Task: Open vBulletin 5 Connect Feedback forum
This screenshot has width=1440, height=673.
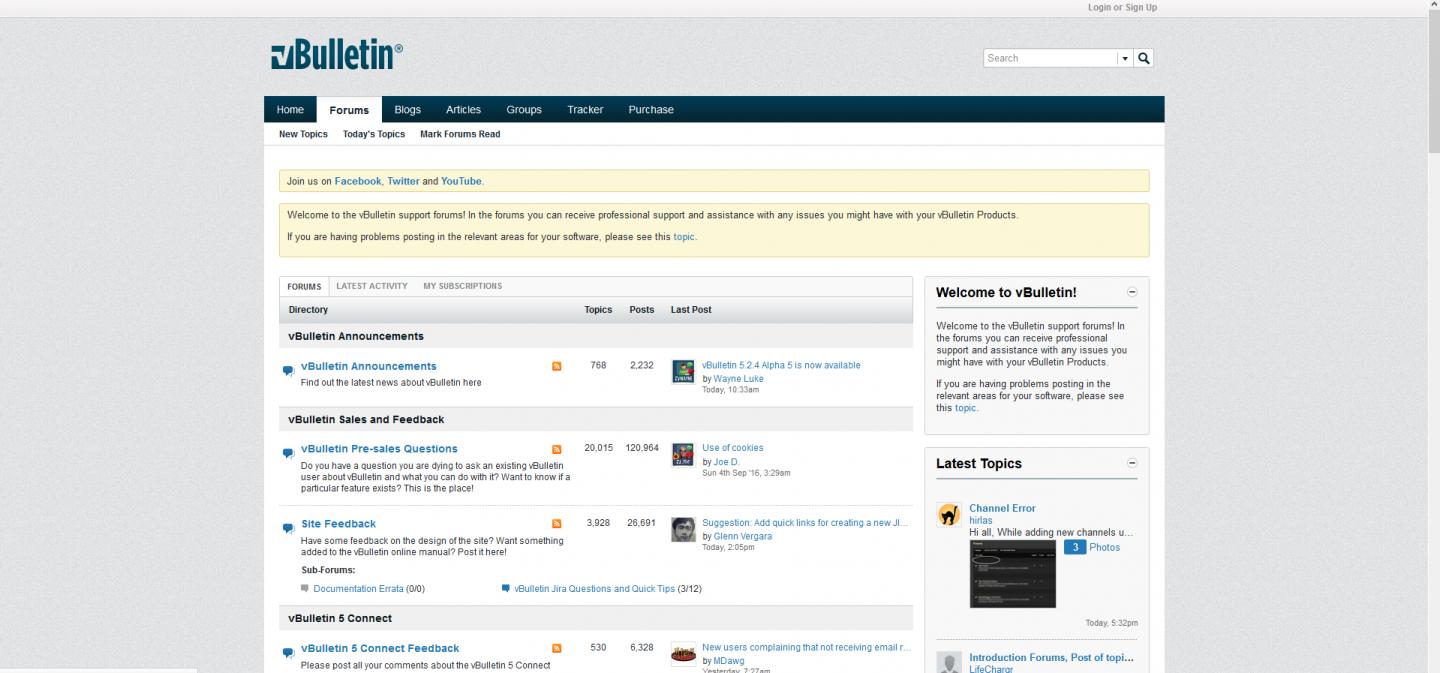Action: coord(380,648)
